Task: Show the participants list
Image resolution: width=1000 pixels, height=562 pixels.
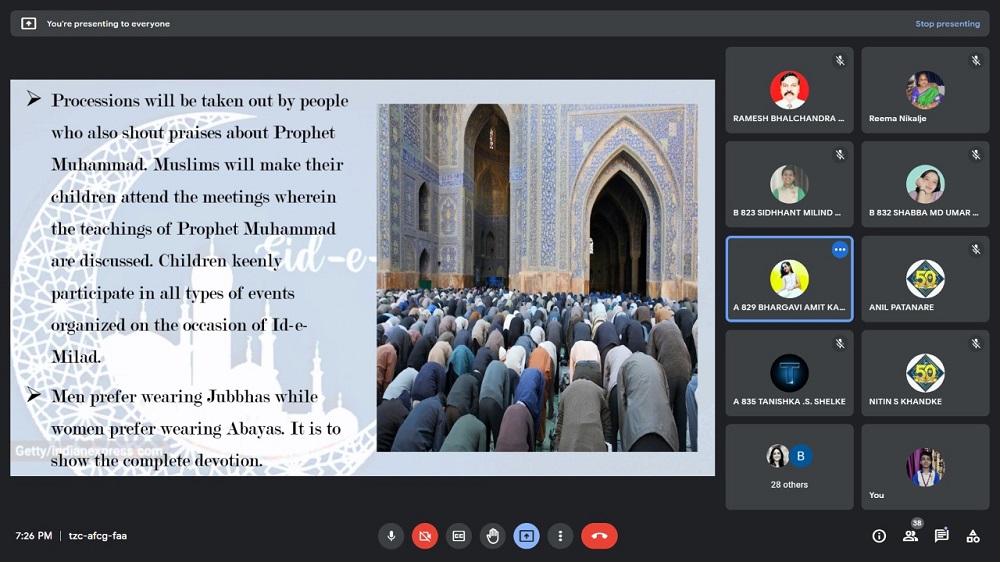Action: pyautogui.click(x=910, y=536)
